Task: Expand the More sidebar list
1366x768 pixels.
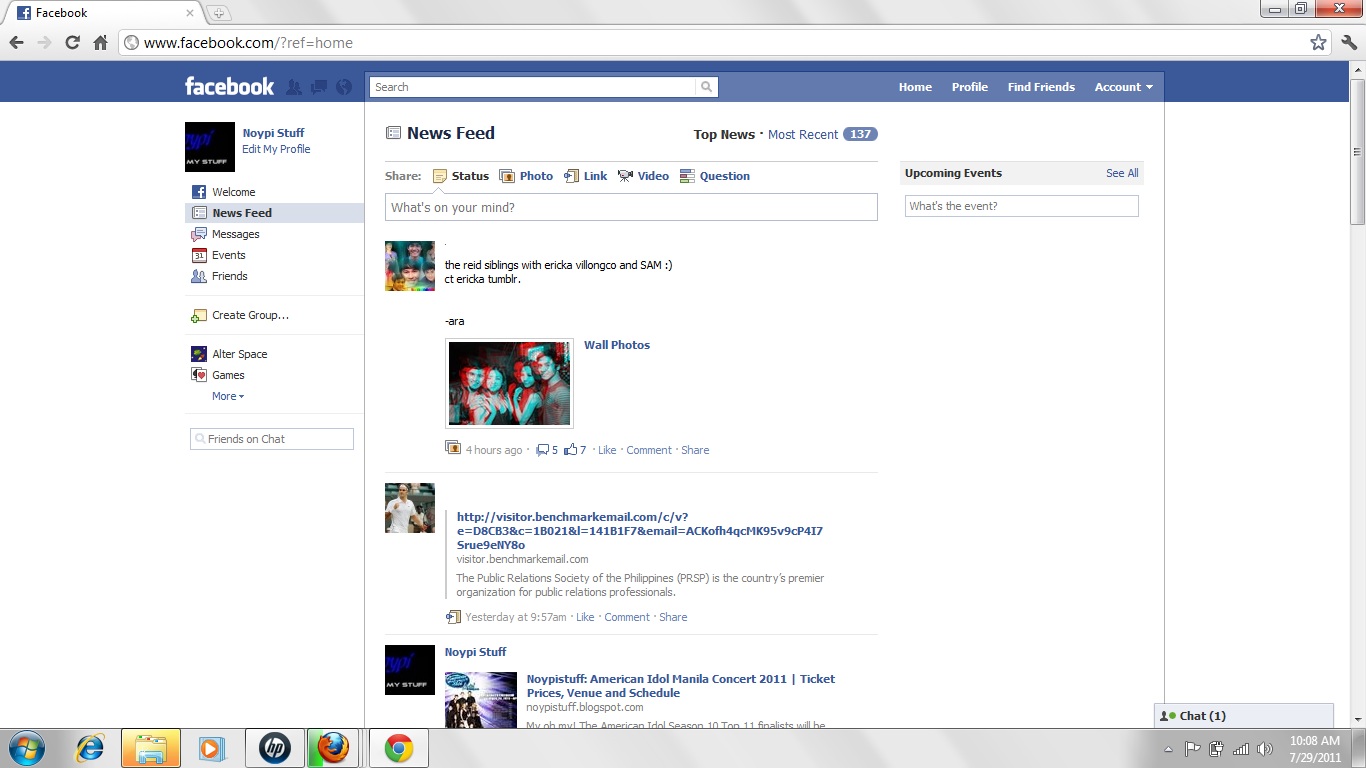Action: (228, 396)
